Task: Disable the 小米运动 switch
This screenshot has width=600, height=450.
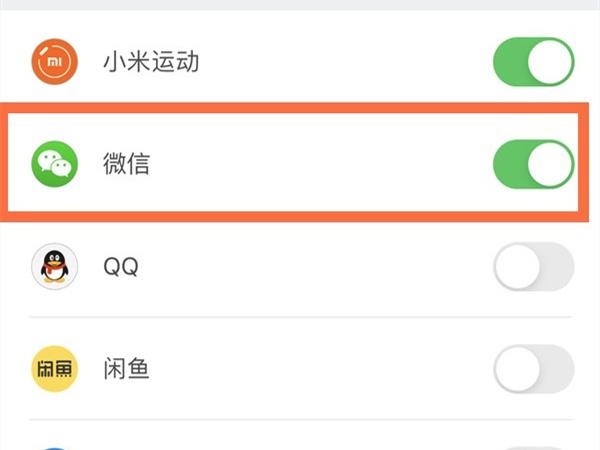Action: 534,62
